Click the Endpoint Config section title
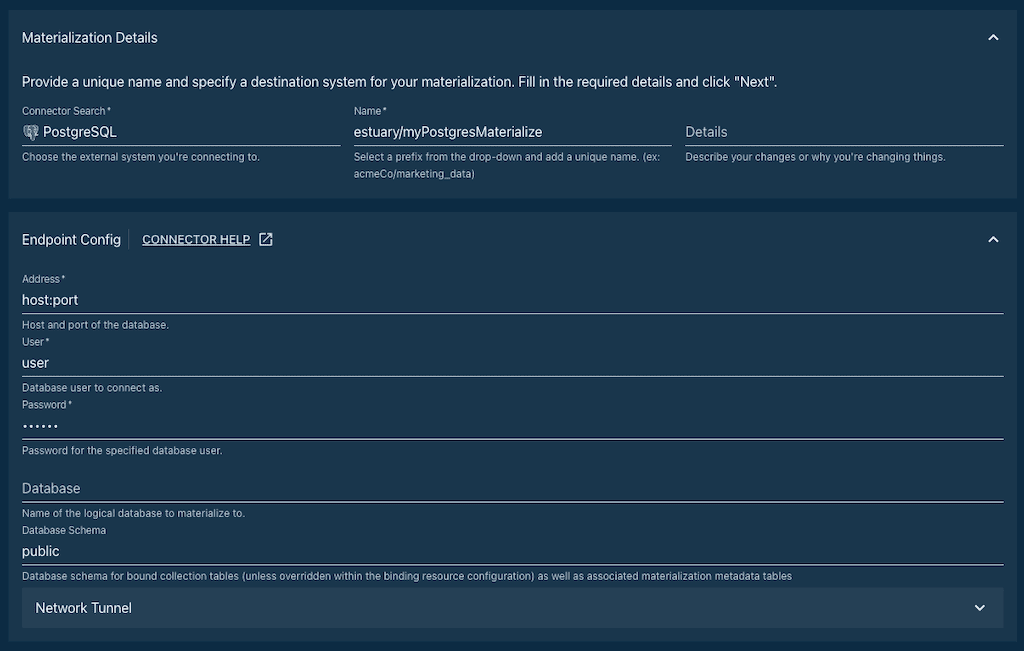The width and height of the screenshot is (1024, 651). 71,239
